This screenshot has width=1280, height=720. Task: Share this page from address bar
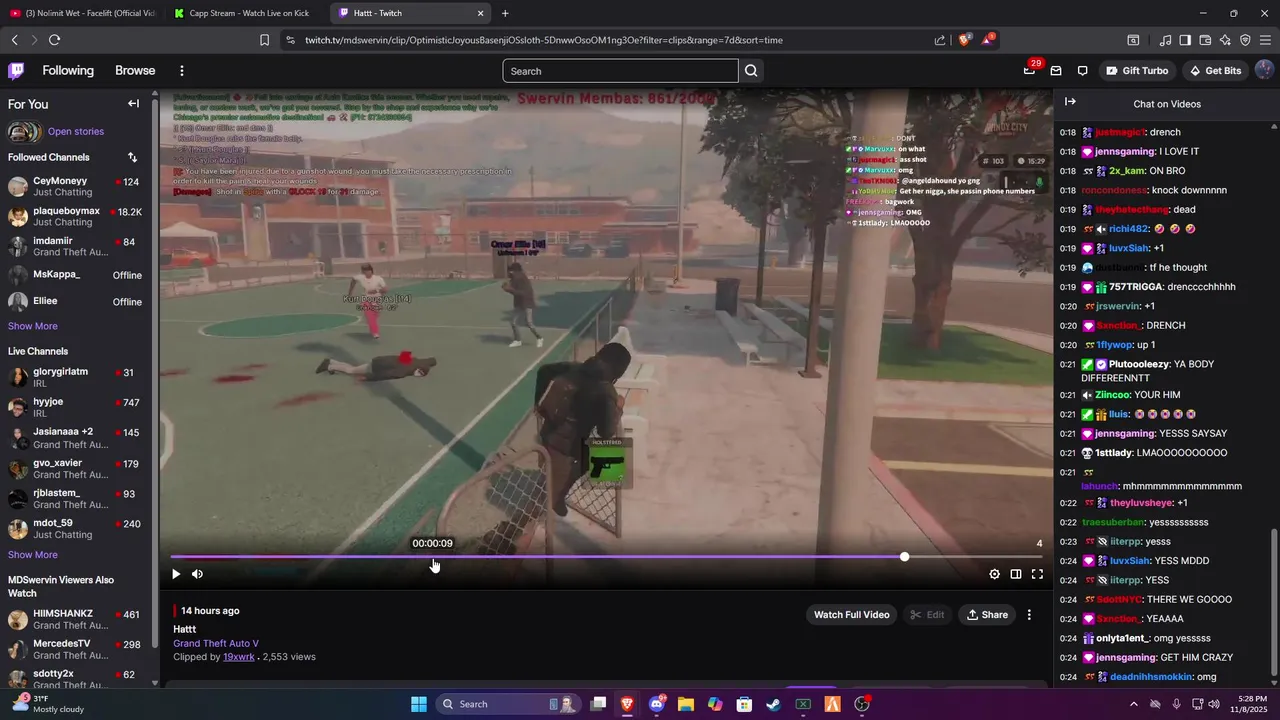[940, 40]
